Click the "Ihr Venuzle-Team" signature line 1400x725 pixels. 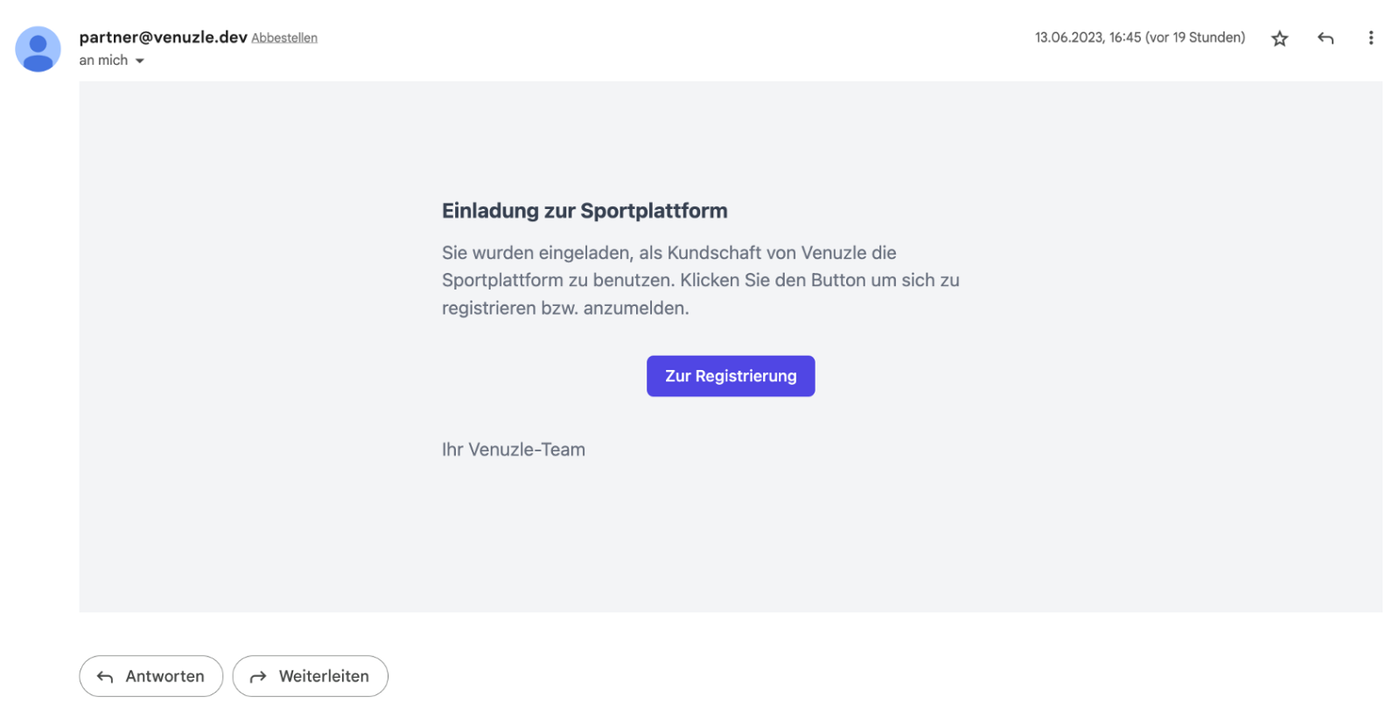513,450
